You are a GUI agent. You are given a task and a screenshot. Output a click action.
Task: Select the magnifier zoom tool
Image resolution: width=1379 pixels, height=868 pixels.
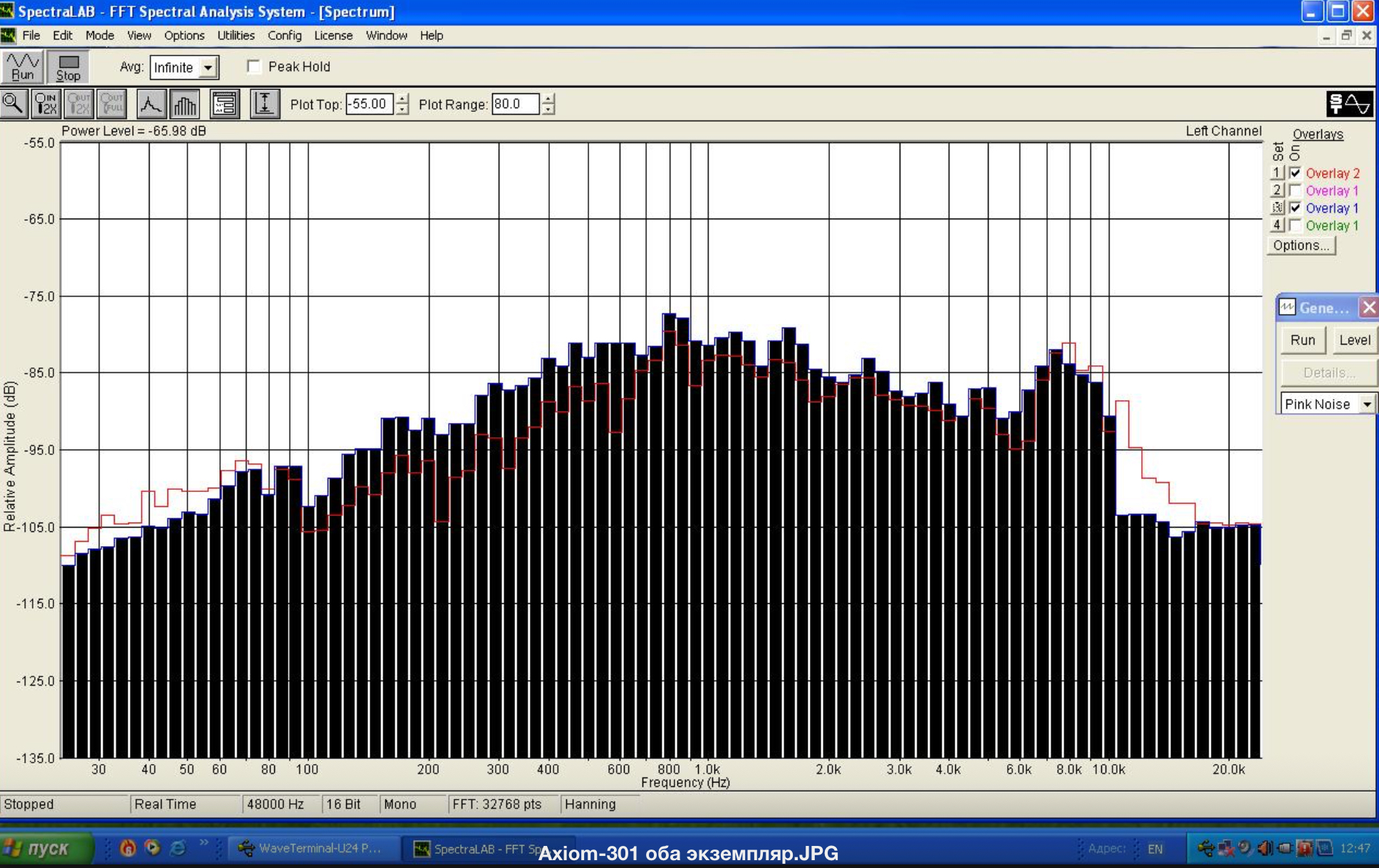14,104
